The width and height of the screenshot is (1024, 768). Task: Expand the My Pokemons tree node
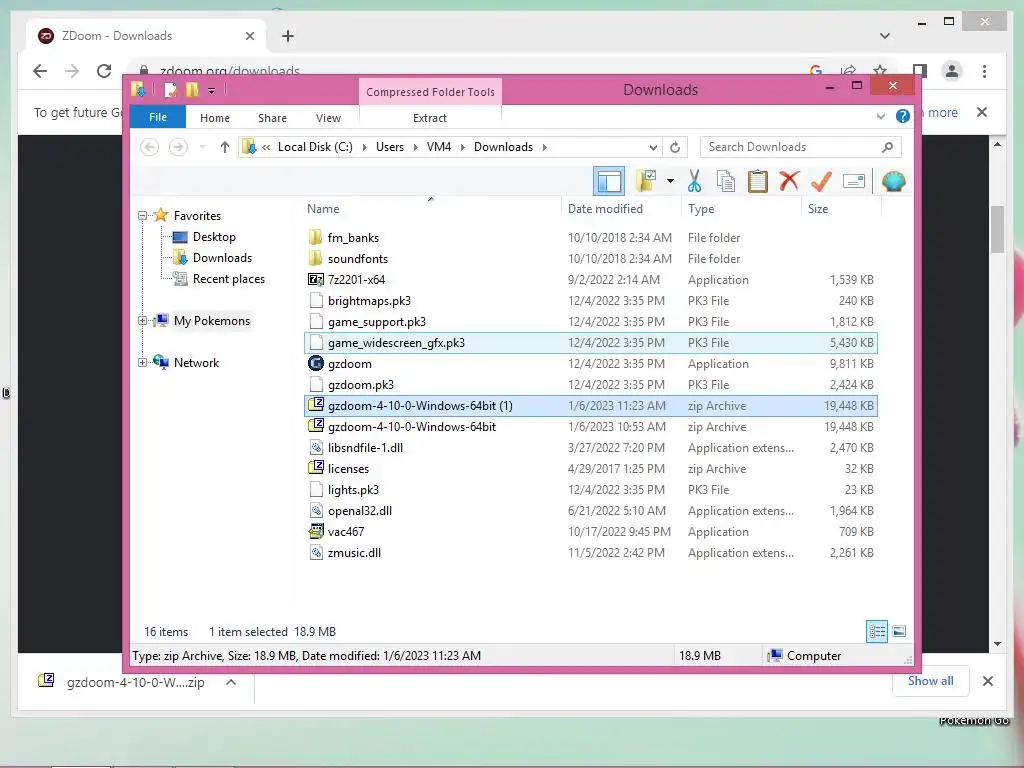click(142, 321)
